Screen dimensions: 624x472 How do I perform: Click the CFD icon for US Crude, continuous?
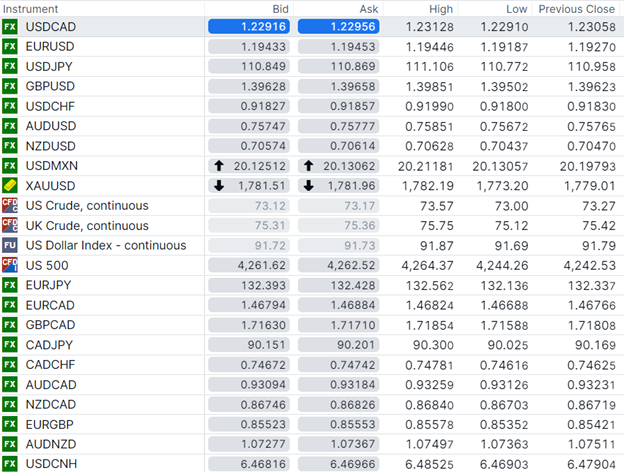pos(10,206)
